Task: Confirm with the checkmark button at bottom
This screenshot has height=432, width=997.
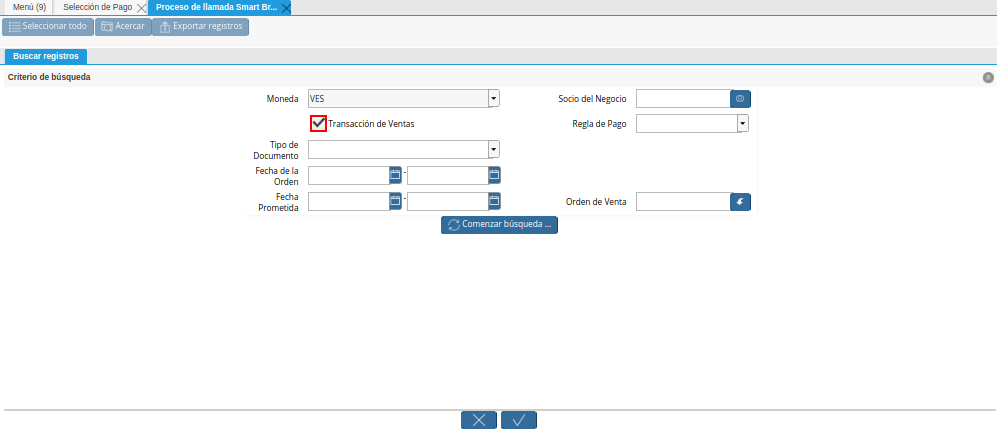Action: [519, 420]
